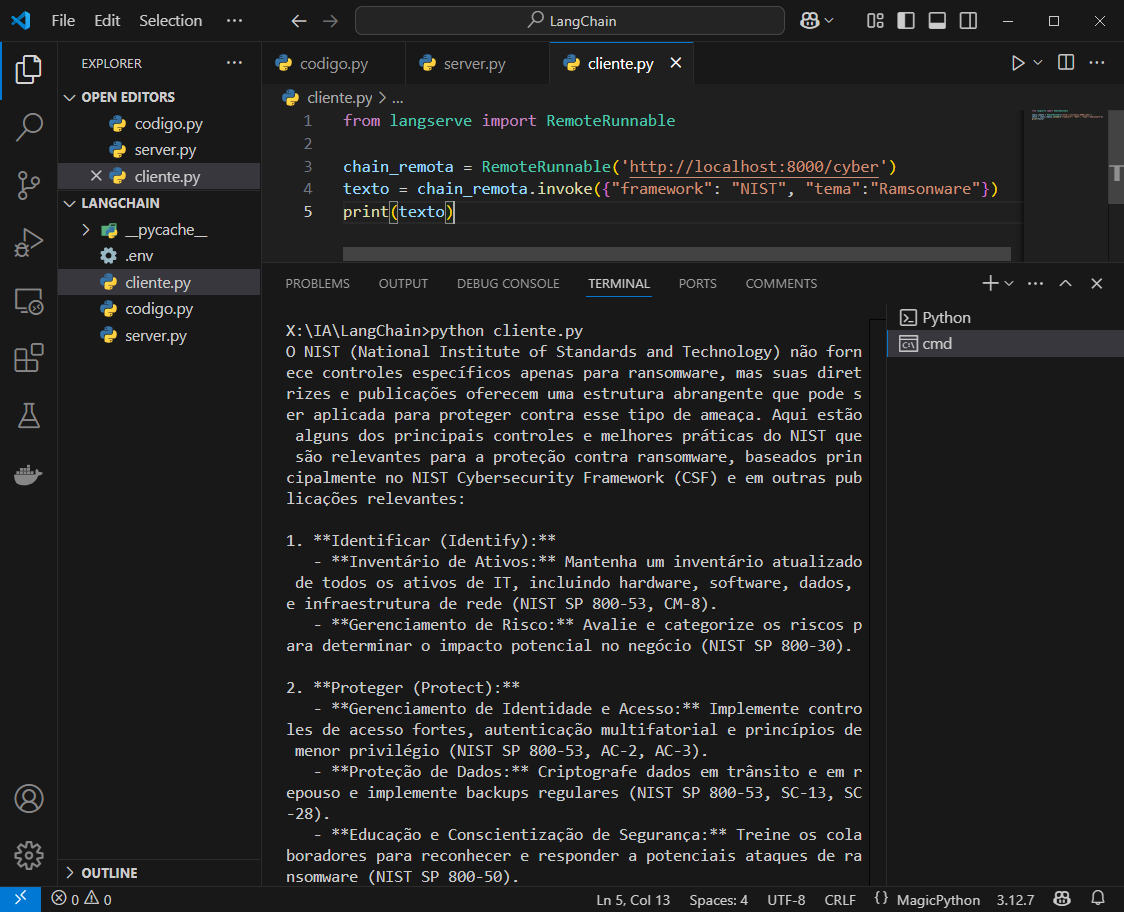Select the Python terminal instance
Image resolution: width=1124 pixels, height=912 pixels.
[x=1005, y=318]
